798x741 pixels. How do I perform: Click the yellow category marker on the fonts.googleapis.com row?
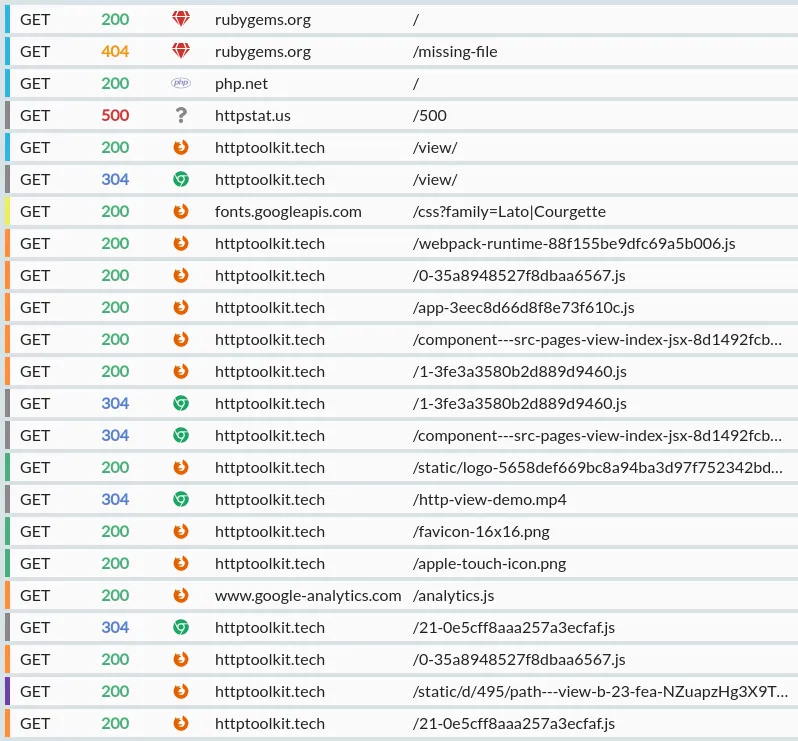click(7, 211)
